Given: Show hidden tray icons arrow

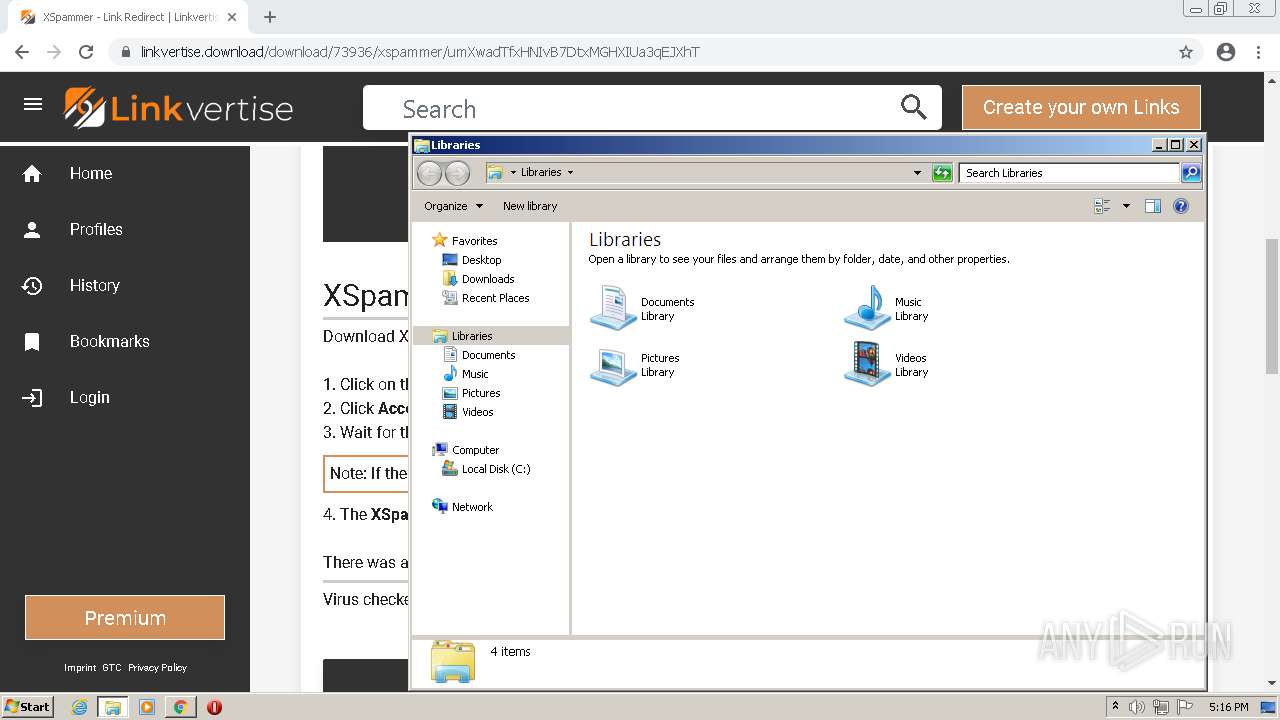Looking at the screenshot, I should [1115, 707].
